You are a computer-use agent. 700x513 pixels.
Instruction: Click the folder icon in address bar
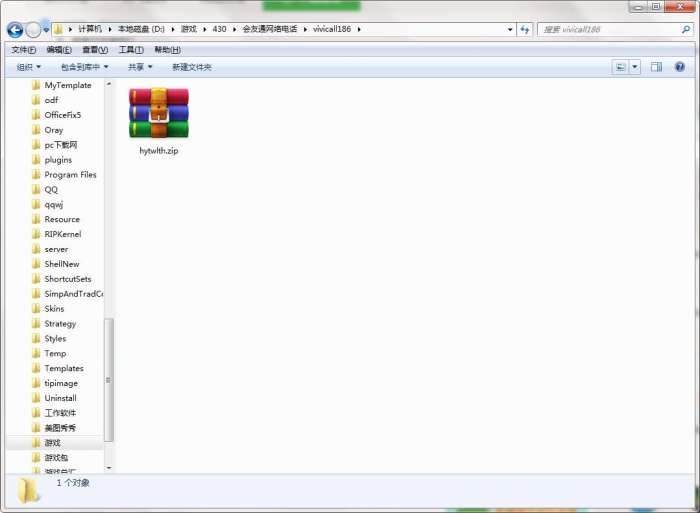(58, 29)
